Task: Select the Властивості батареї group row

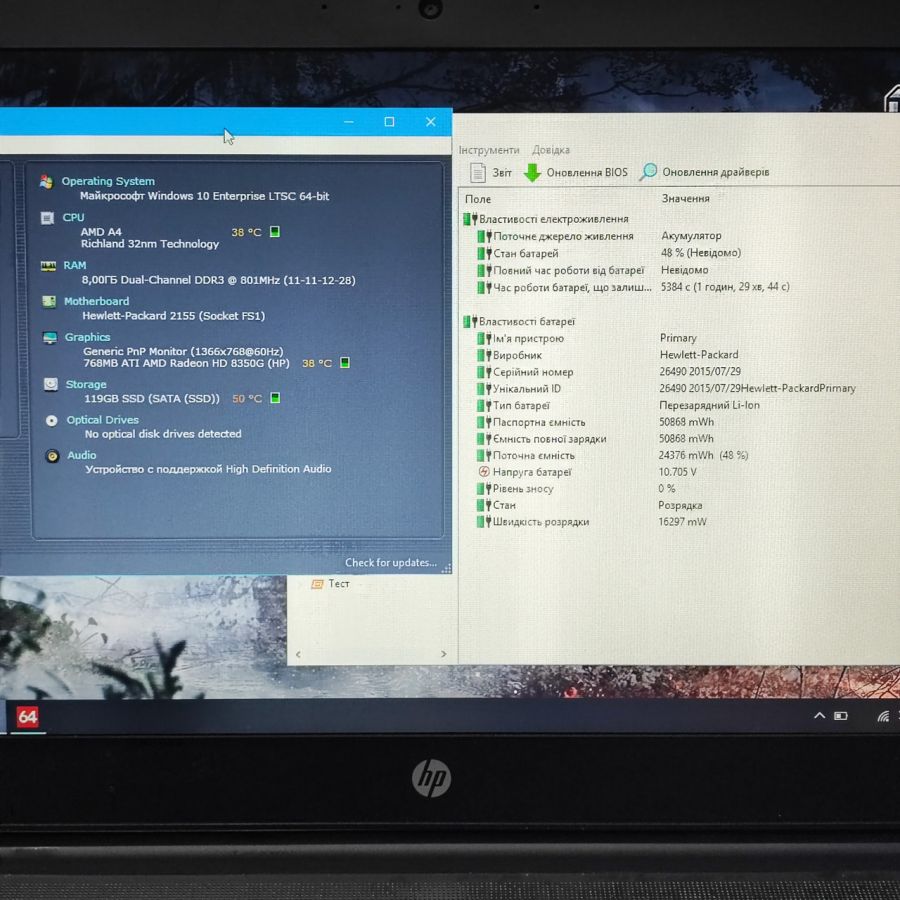Action: [x=519, y=321]
